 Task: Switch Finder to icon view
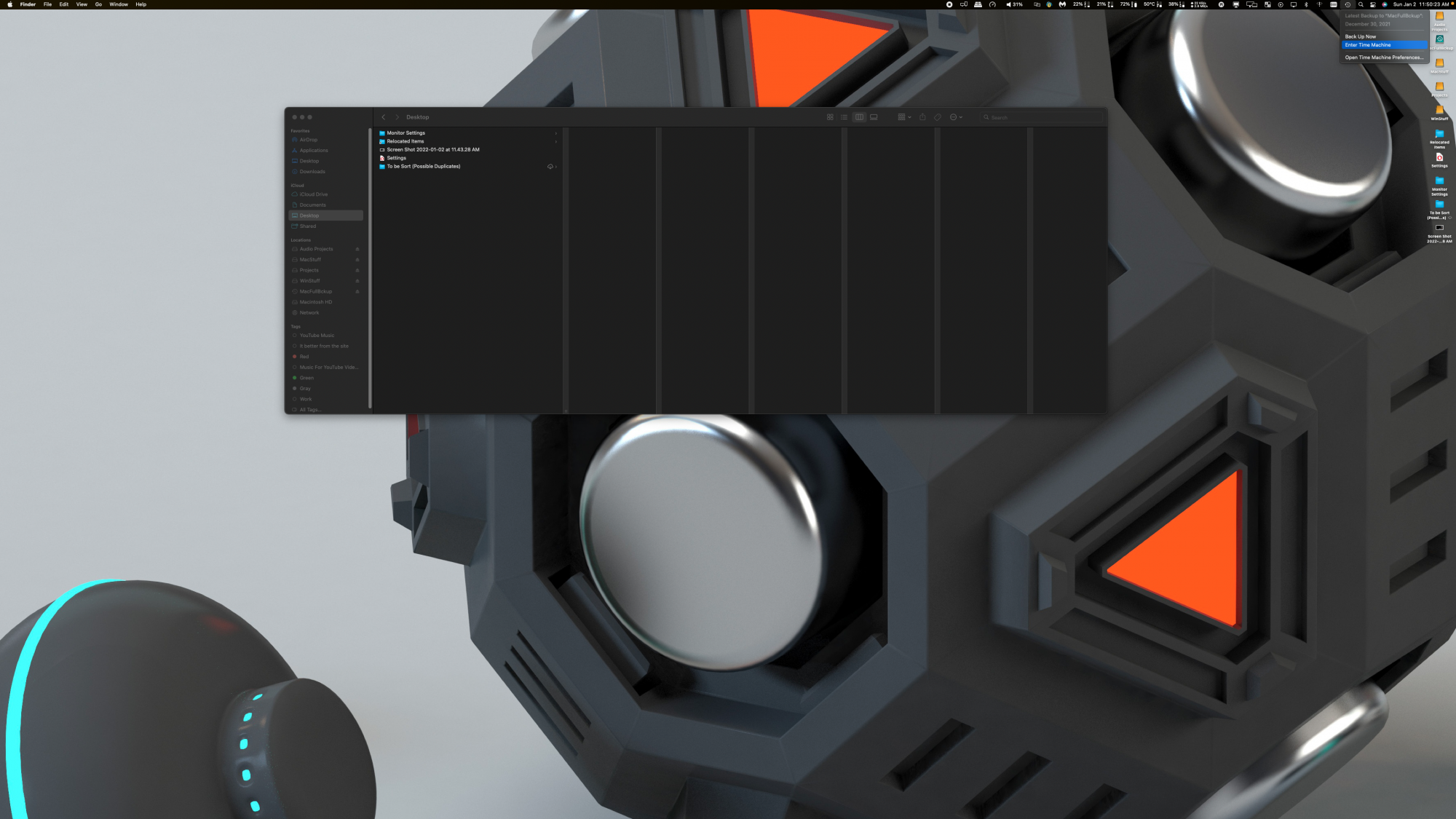click(x=830, y=117)
